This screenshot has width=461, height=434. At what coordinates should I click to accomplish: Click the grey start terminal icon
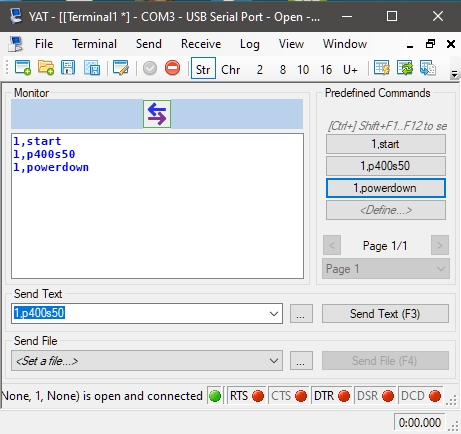coord(150,68)
